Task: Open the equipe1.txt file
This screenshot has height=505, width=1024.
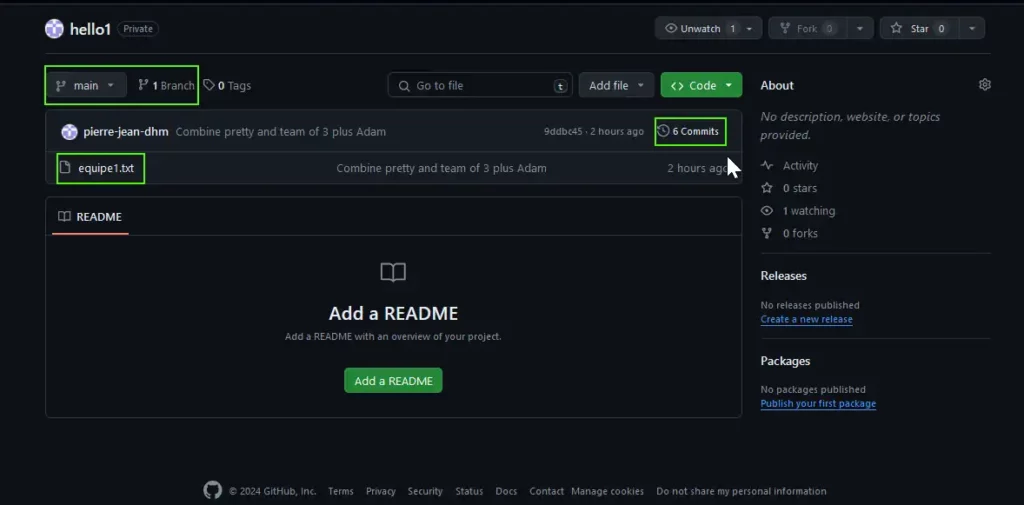Action: 106,169
